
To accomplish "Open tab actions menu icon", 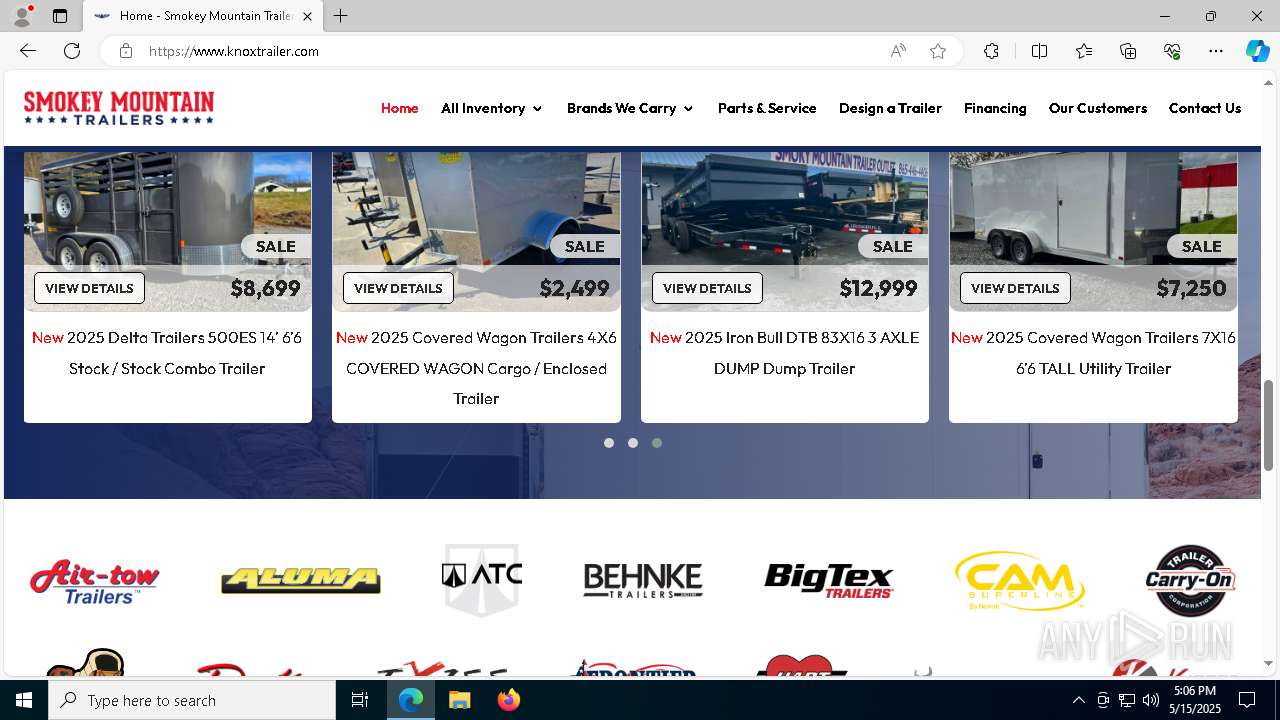I will click(60, 16).
